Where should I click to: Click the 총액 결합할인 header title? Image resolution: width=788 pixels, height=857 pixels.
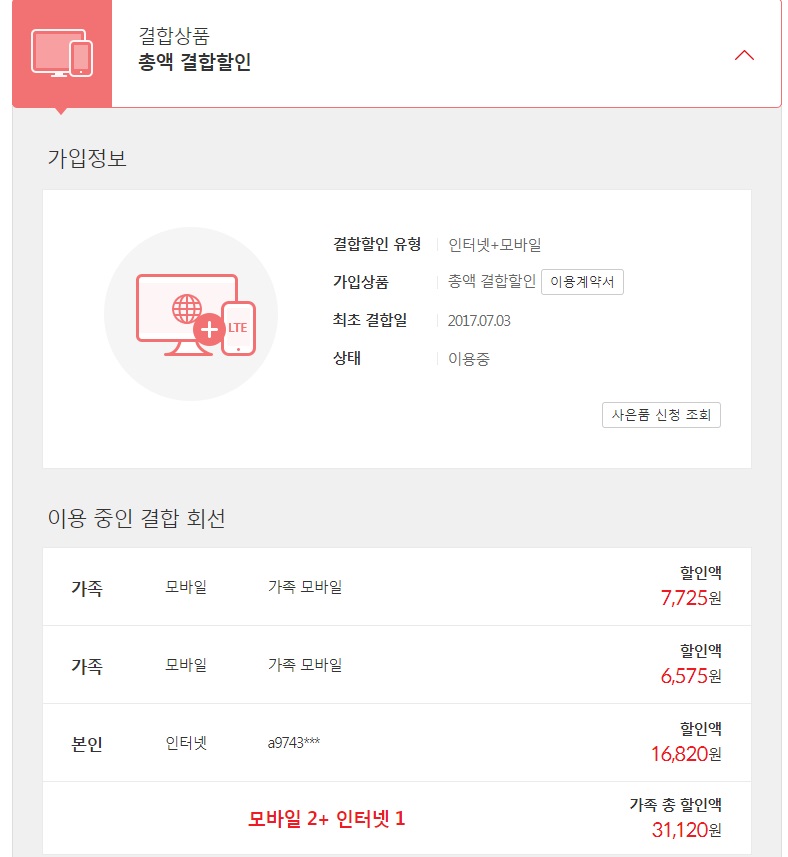coord(195,63)
